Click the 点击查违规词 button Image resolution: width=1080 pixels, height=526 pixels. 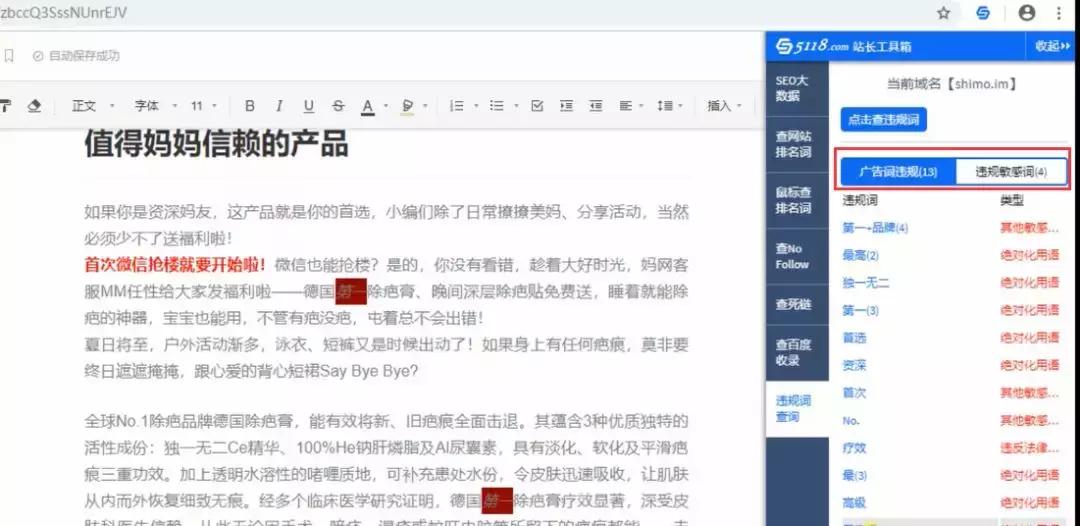pyautogui.click(x=884, y=120)
